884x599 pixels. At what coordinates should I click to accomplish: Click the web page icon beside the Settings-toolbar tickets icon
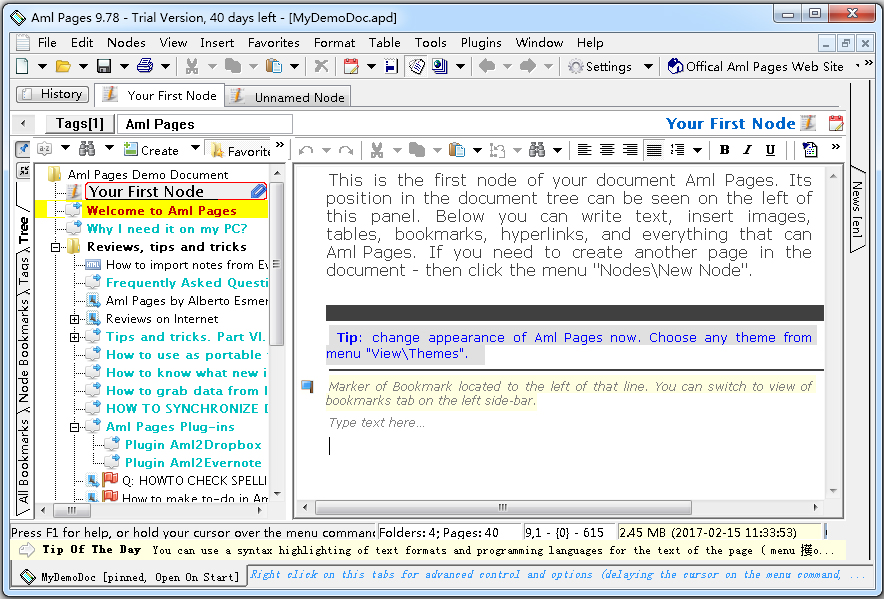tap(439, 67)
